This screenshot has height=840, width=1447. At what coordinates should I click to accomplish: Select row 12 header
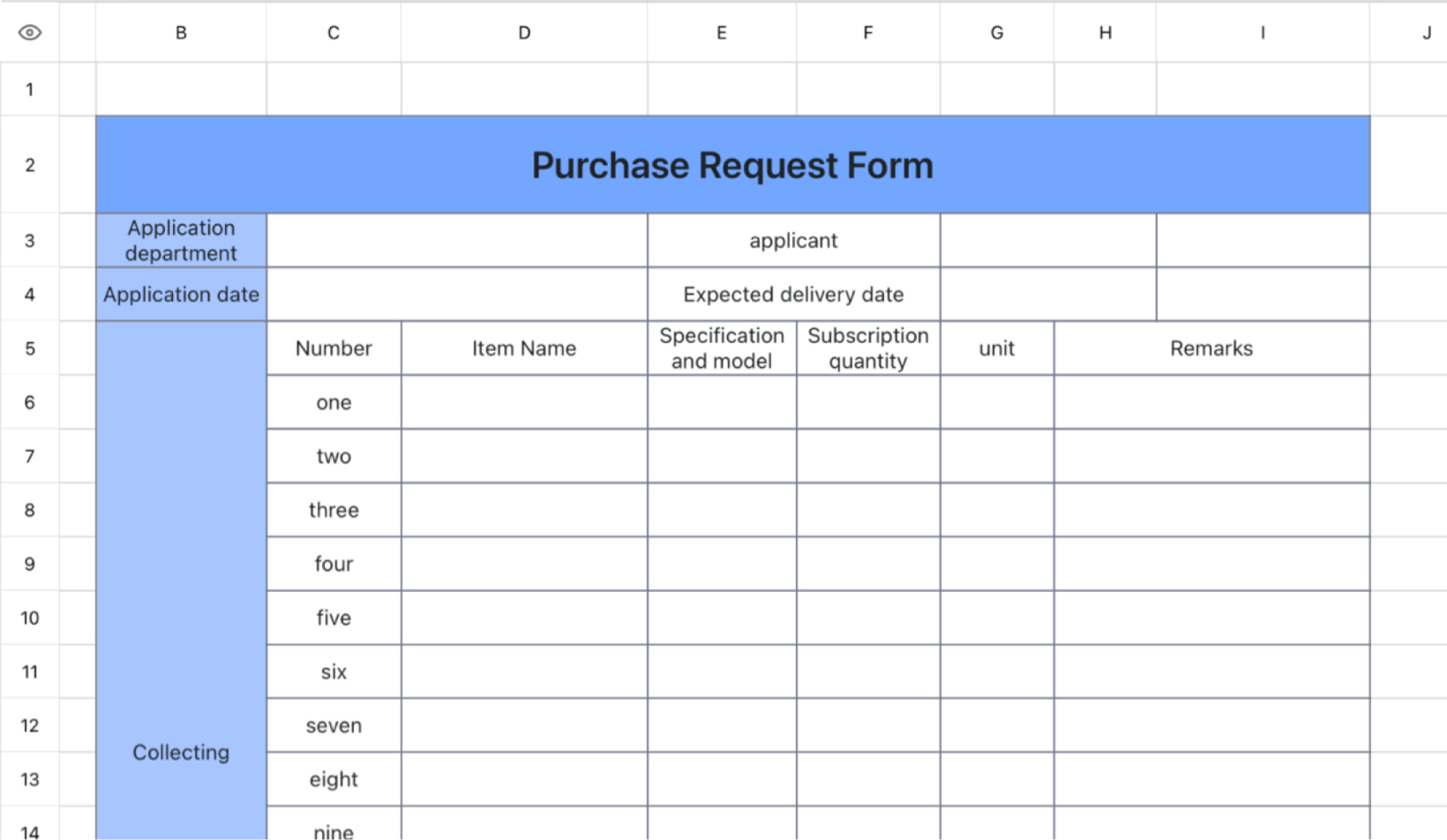click(x=30, y=725)
